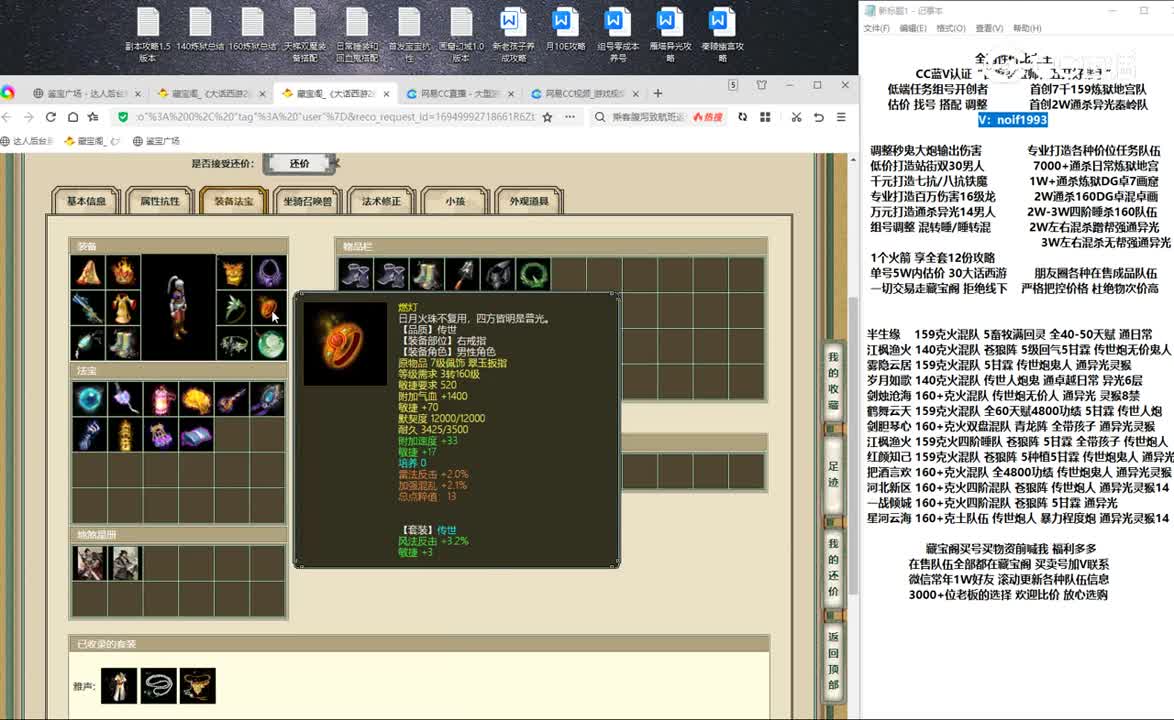Image resolution: width=1174 pixels, height=720 pixels.
Task: Switch to the 鉴宝广场 browser tab
Action: [x=86, y=94]
